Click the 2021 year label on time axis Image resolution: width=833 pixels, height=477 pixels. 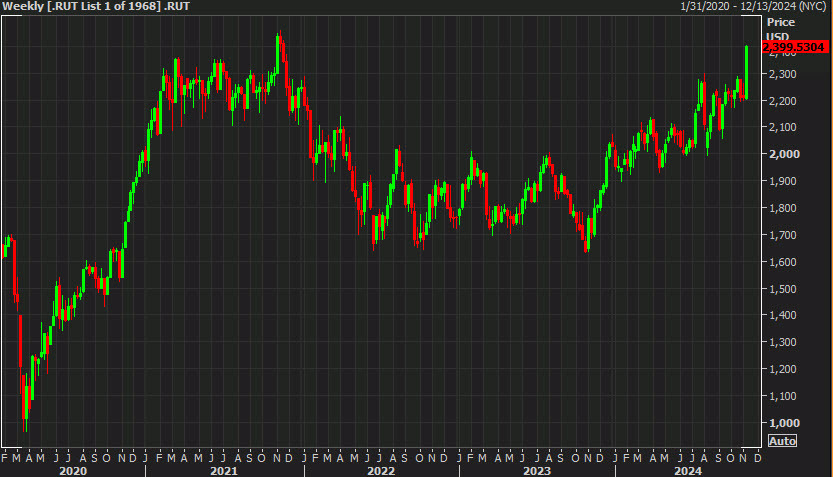pos(224,471)
